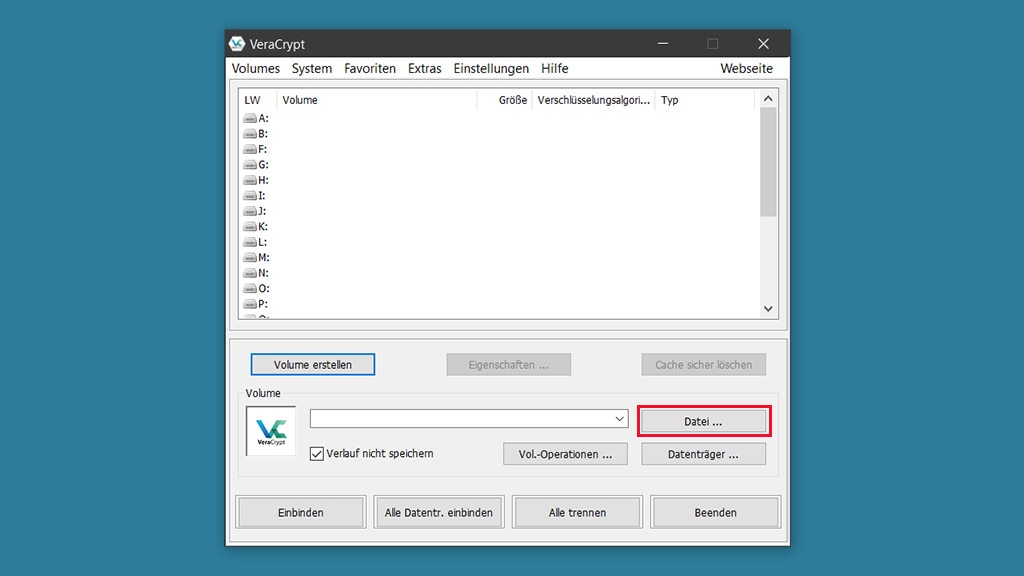Click the Volume erstellen button
Image resolution: width=1024 pixels, height=576 pixels.
[x=313, y=364]
